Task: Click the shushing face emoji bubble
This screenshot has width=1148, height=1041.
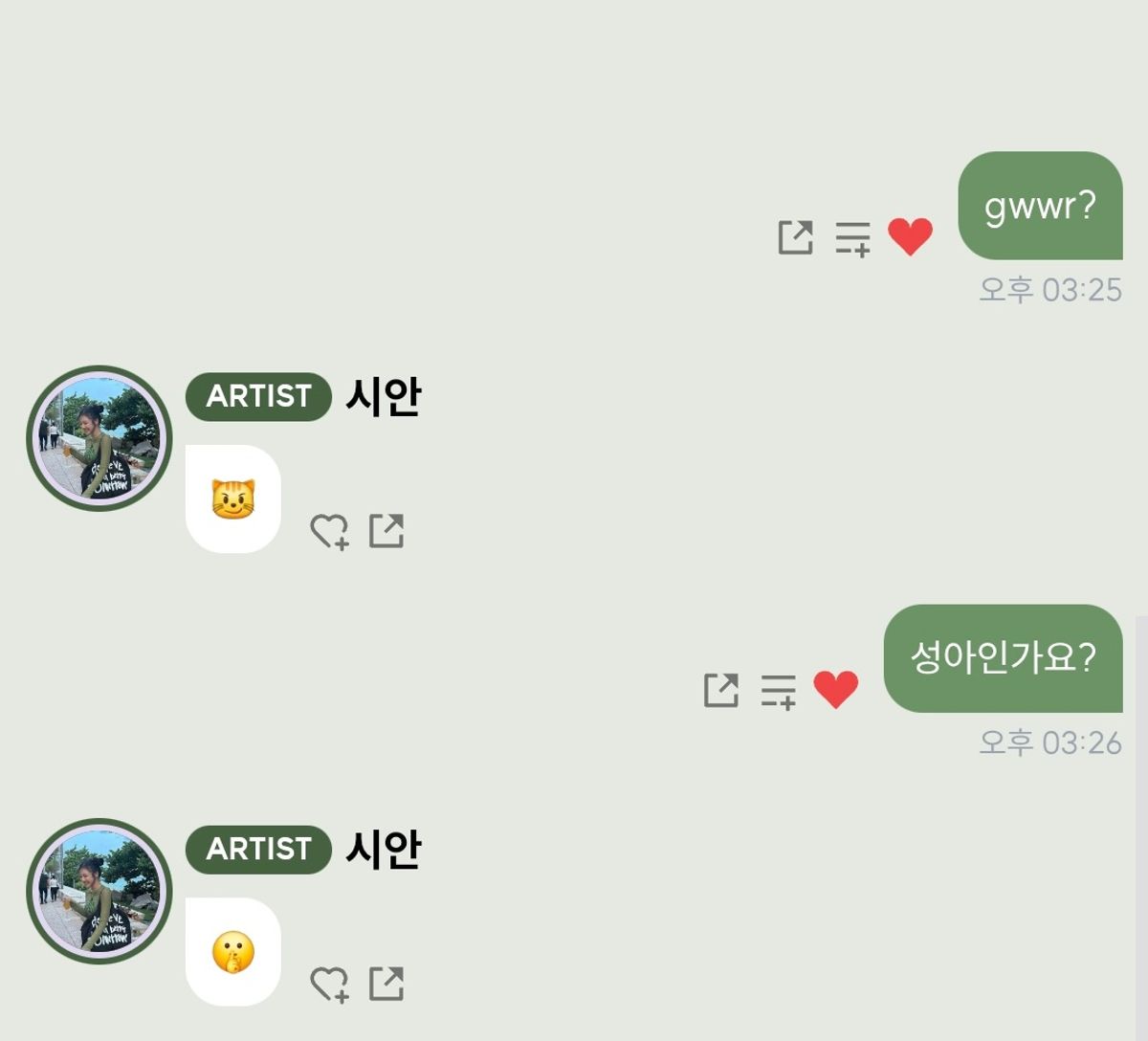Action: [232, 952]
